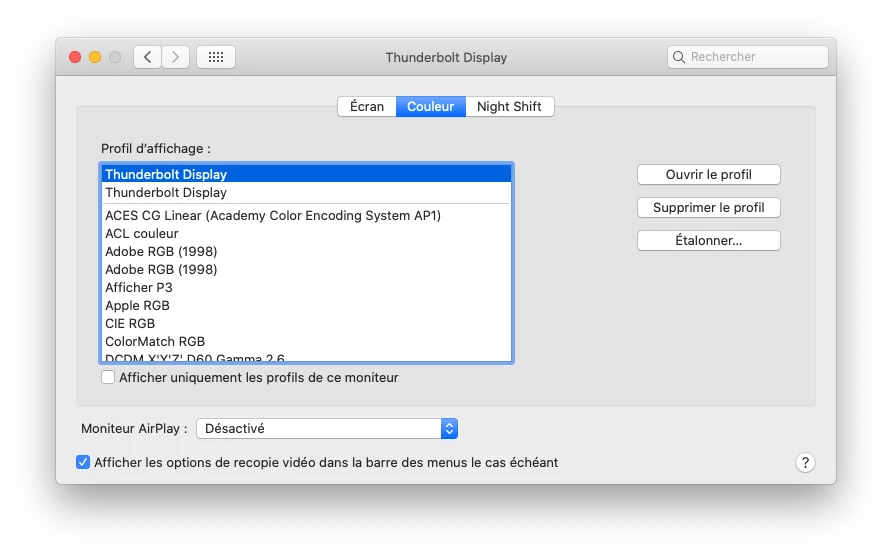Go forward with the right chevron button

(175, 57)
